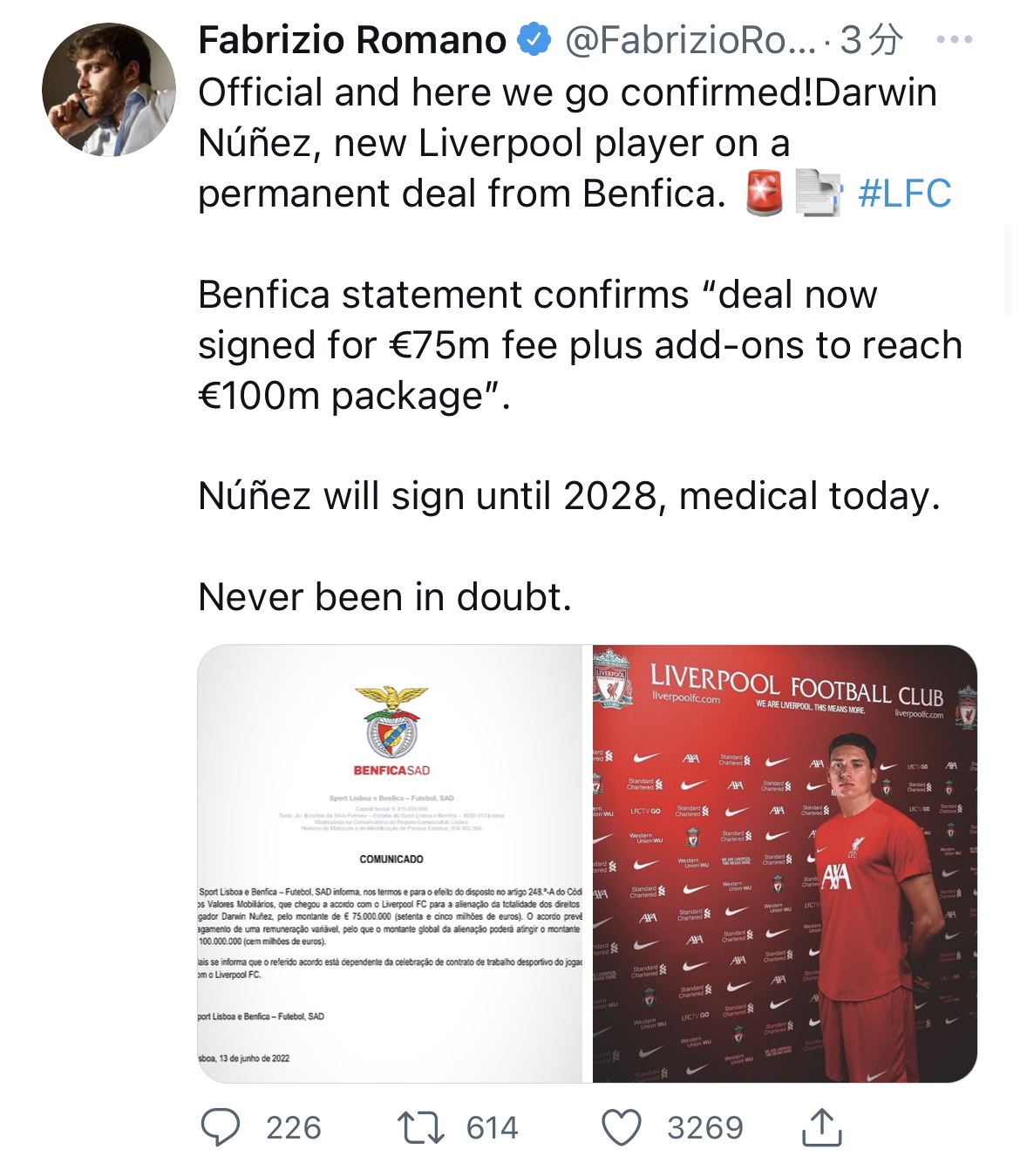Click the red siren emoji
This screenshot has height=1176, width=1020.
tap(765, 194)
